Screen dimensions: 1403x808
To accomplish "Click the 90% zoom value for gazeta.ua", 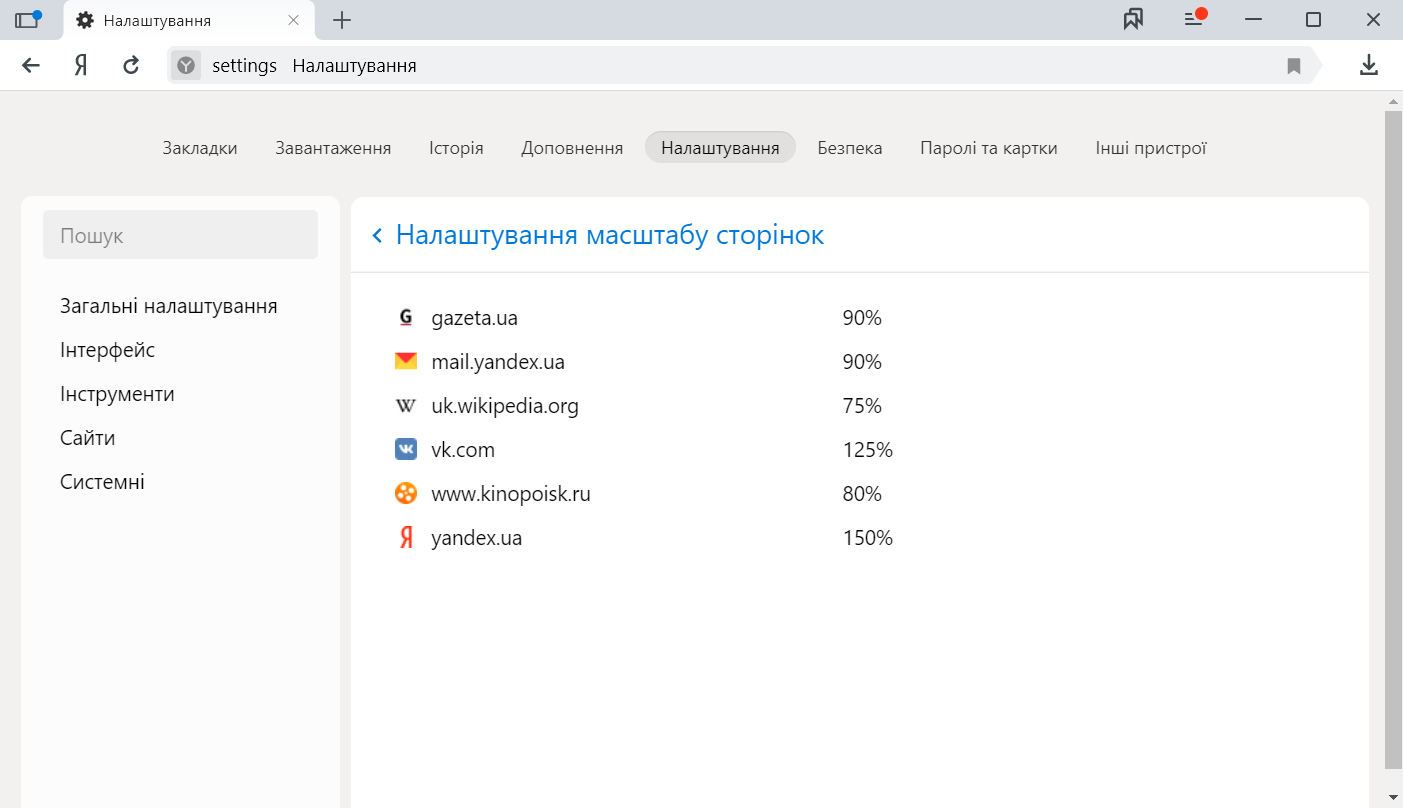I will pyautogui.click(x=862, y=318).
